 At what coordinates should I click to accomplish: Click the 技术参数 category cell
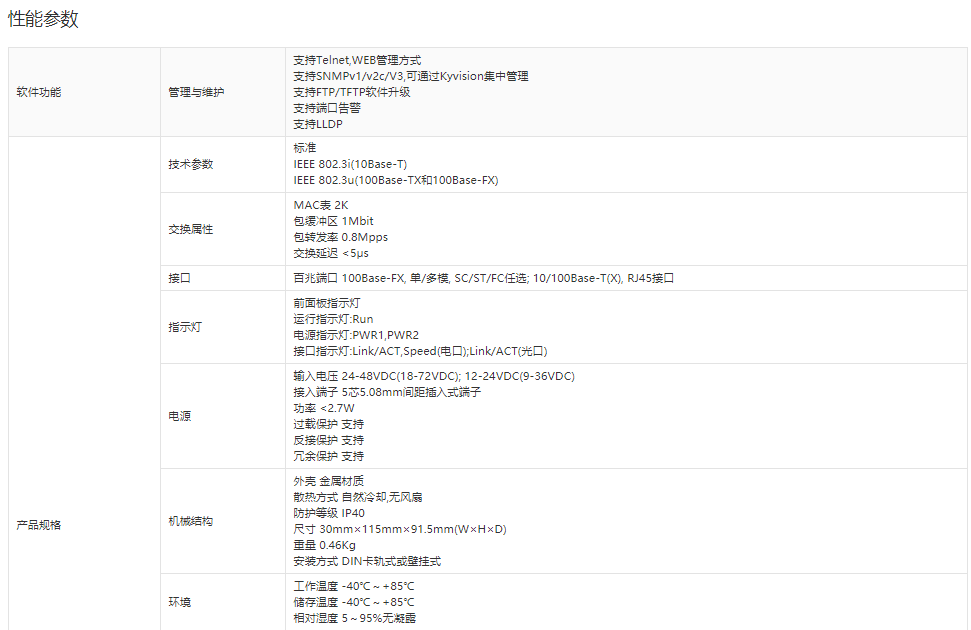pyautogui.click(x=191, y=164)
